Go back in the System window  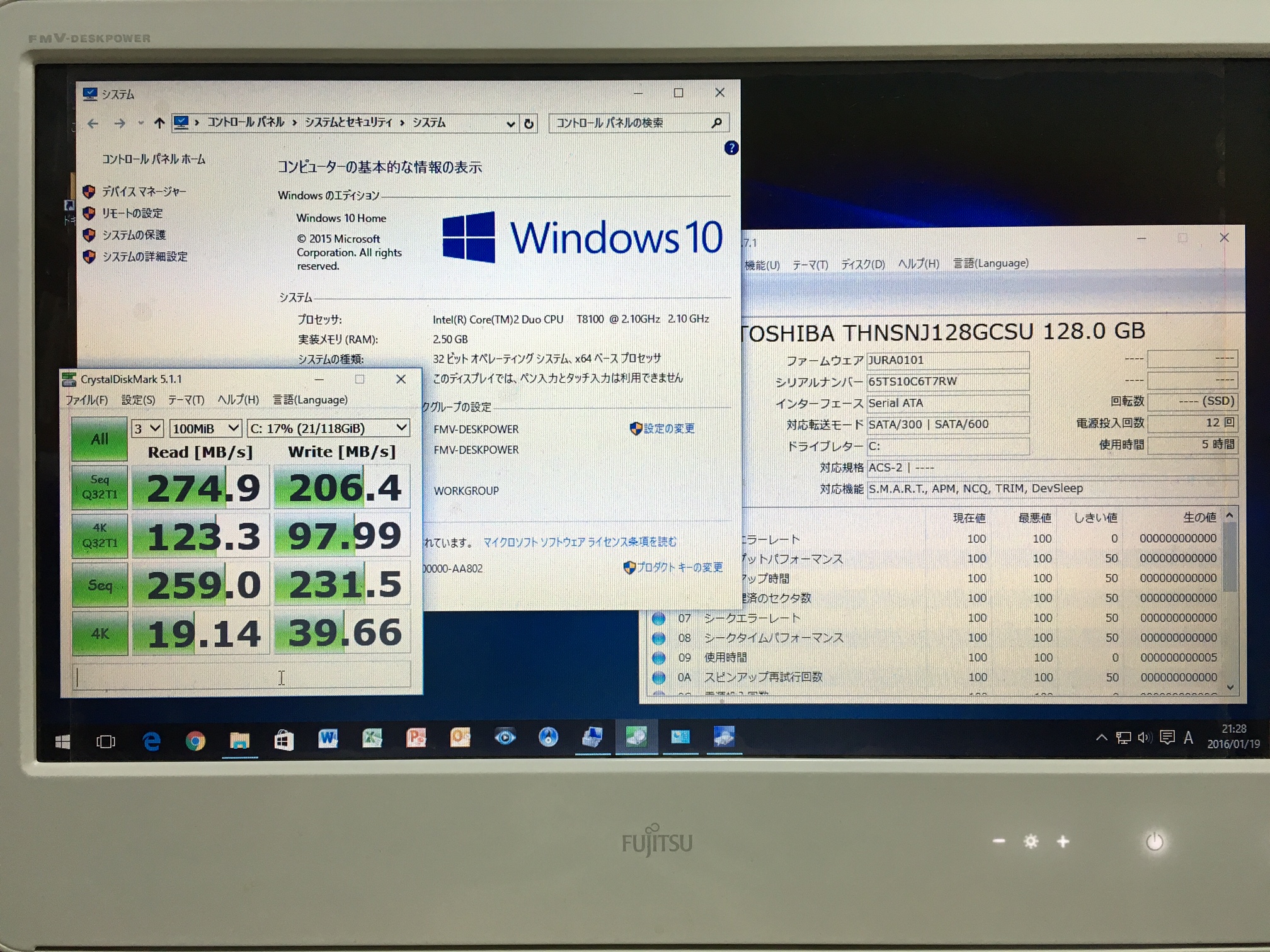tap(93, 123)
